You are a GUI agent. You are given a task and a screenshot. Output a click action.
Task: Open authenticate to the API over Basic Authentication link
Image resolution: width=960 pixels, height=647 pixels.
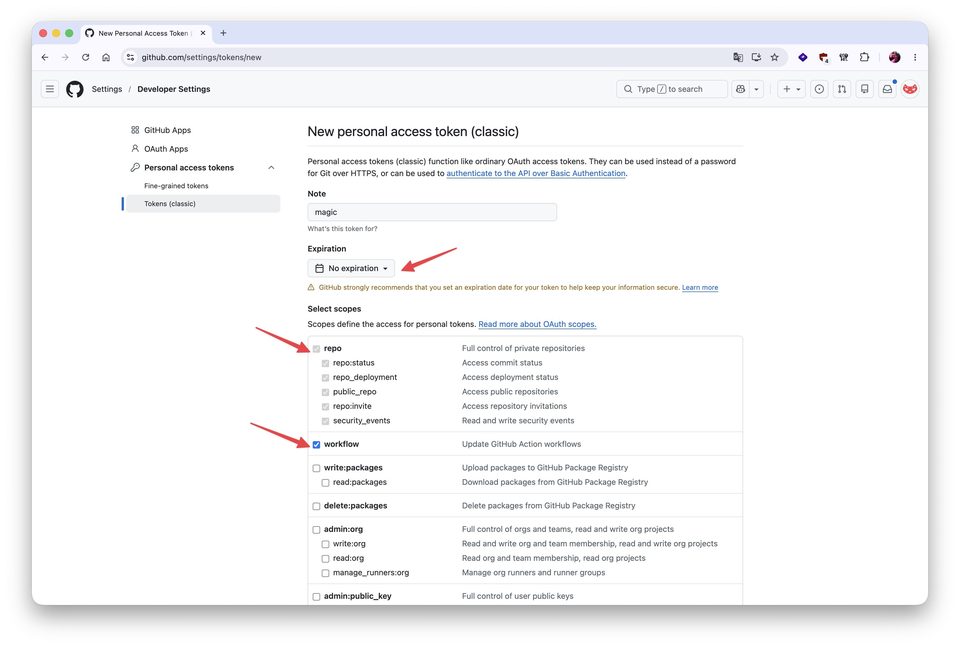point(536,174)
